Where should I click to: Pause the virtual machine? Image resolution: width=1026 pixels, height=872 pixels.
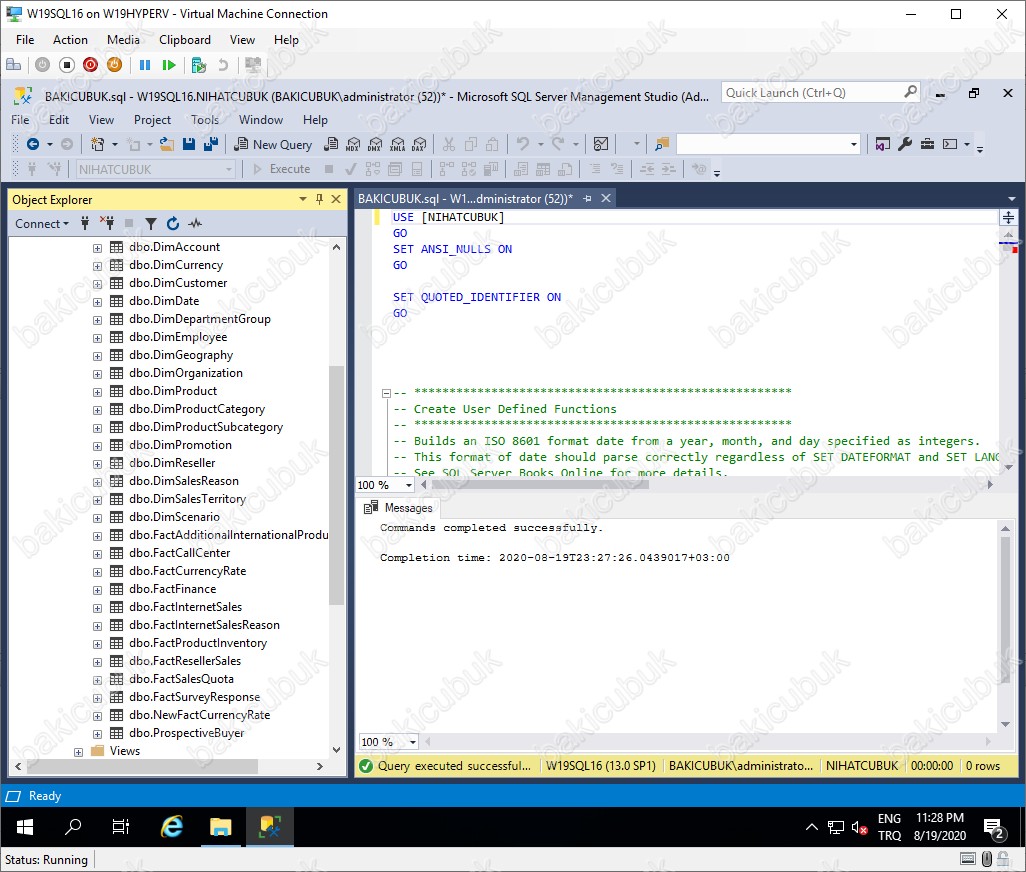click(x=145, y=65)
